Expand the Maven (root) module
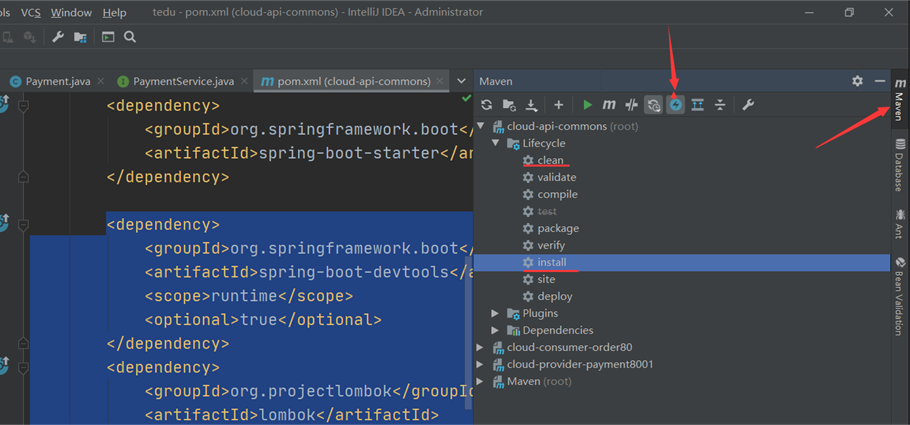This screenshot has height=425, width=910. click(481, 381)
